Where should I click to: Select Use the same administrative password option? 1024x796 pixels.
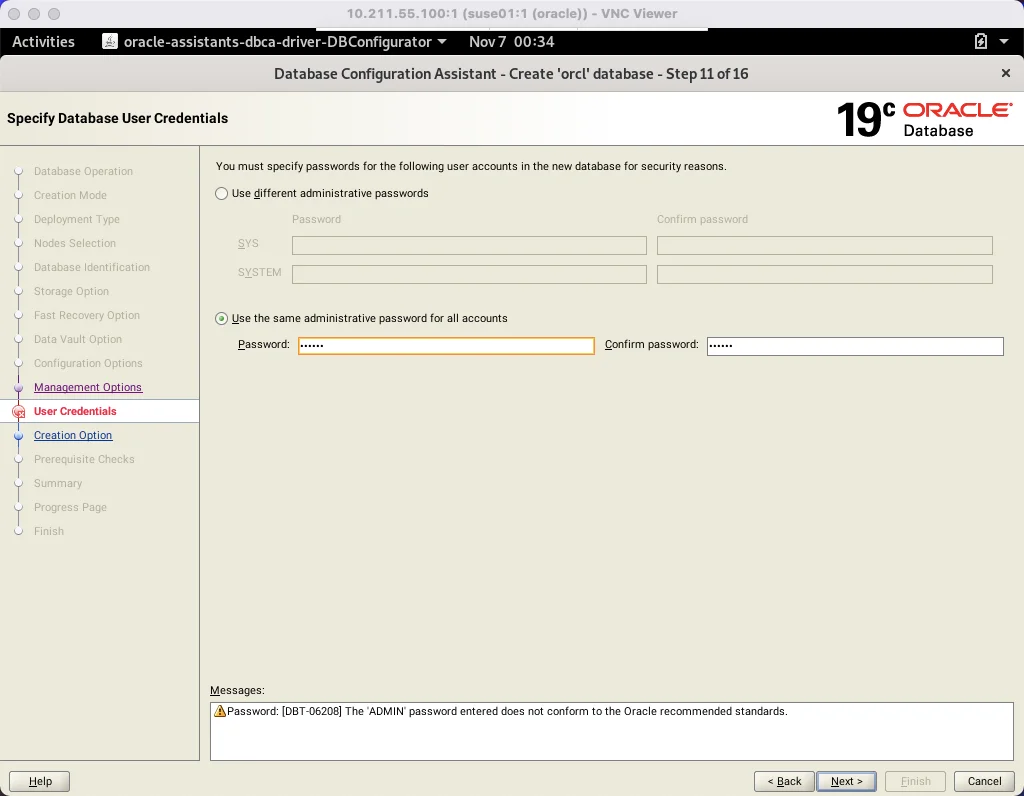pyautogui.click(x=221, y=319)
